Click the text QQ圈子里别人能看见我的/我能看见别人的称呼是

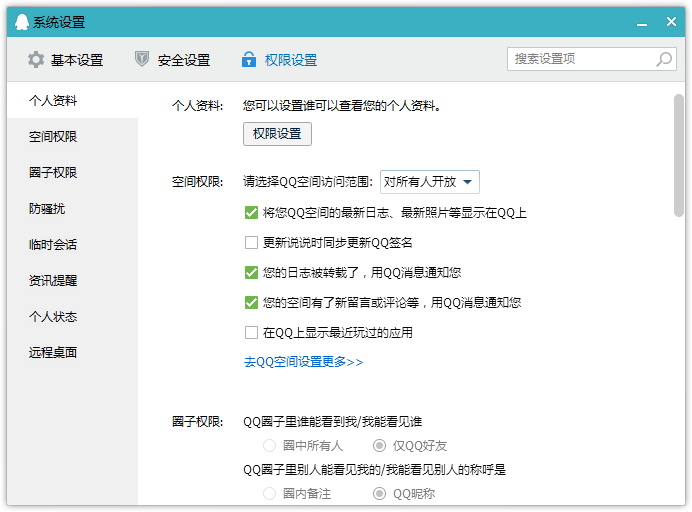[x=375, y=470]
